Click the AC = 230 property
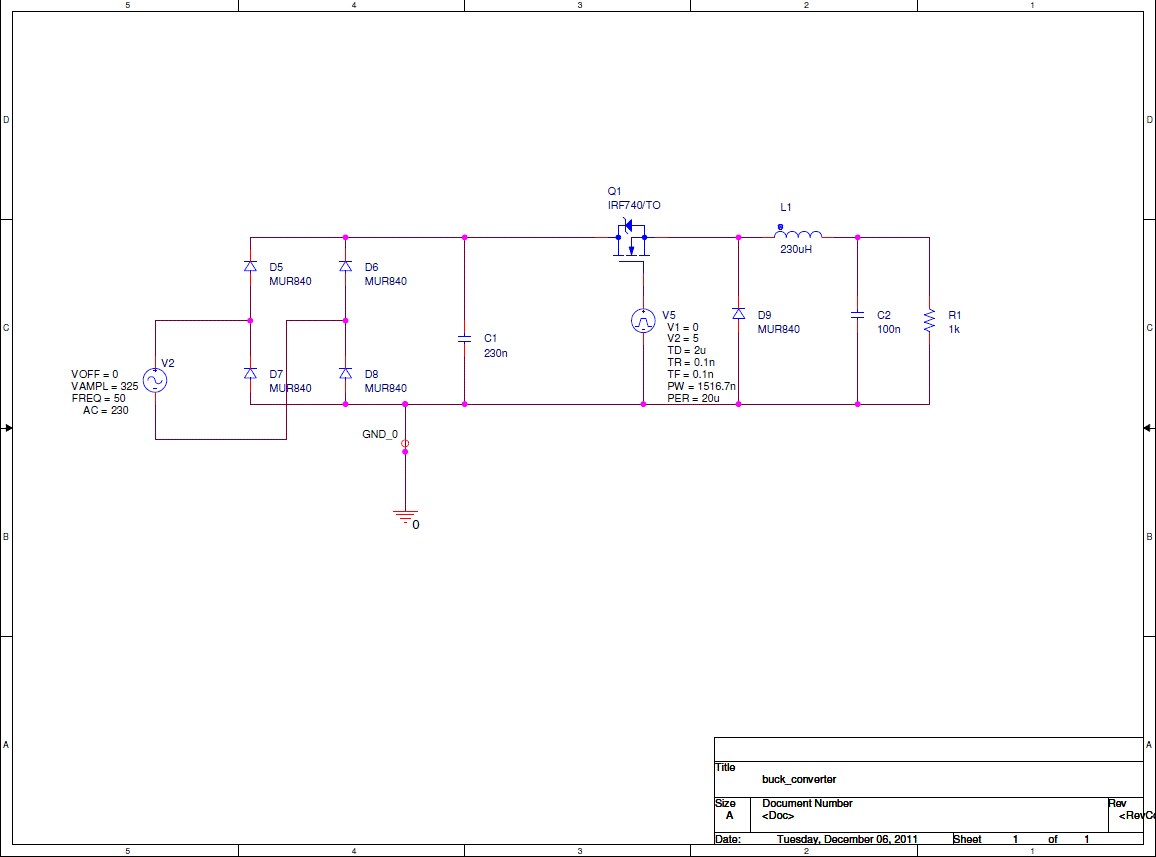The width and height of the screenshot is (1156, 857). (105, 410)
